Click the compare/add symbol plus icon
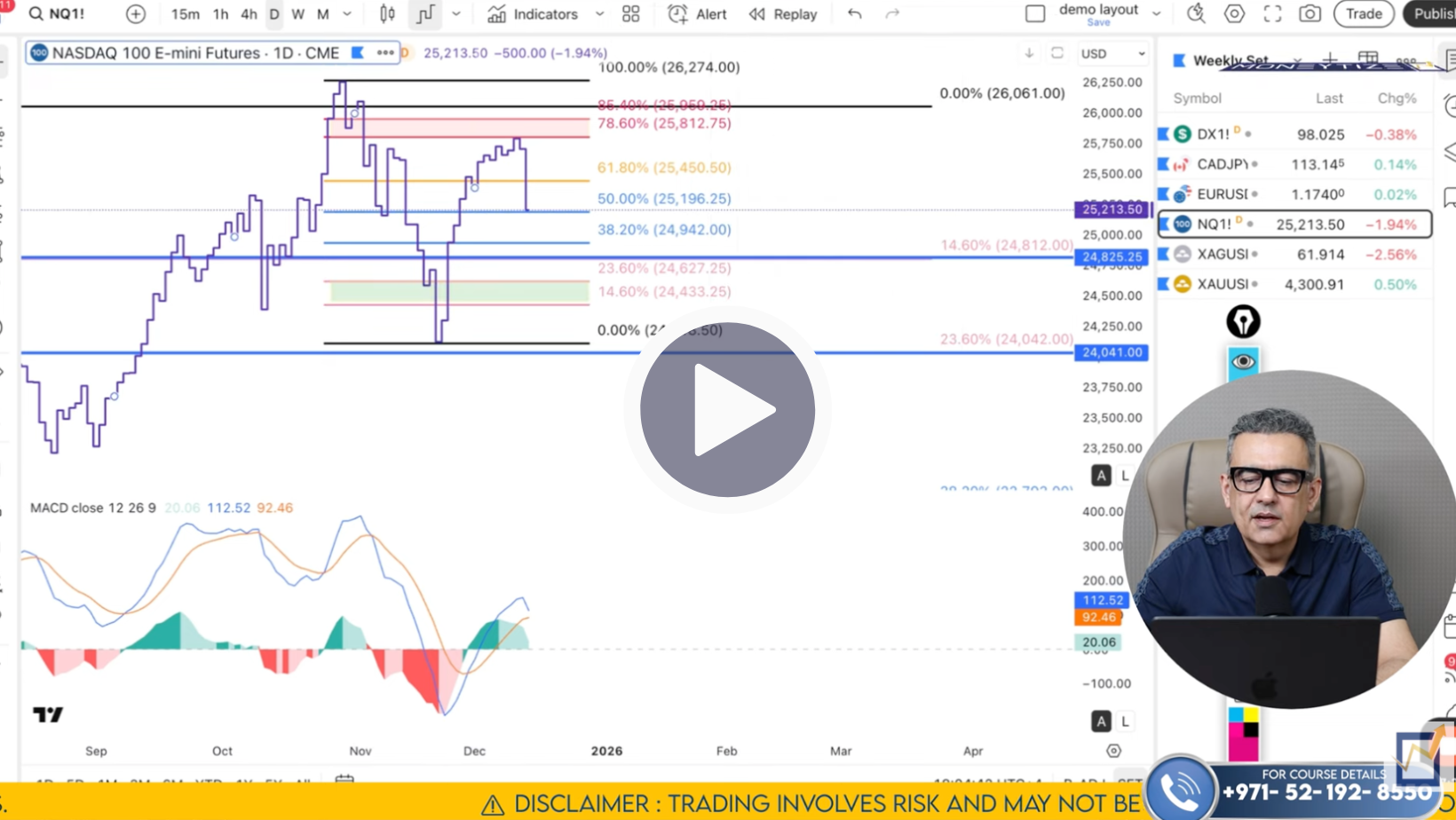Viewport: 1456px width, 820px height. [135, 14]
